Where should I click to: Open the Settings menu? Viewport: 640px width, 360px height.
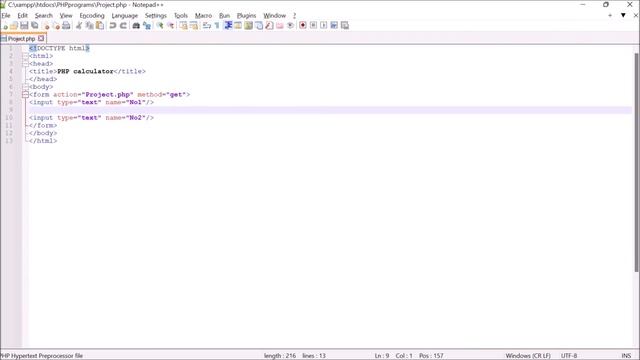(x=156, y=16)
